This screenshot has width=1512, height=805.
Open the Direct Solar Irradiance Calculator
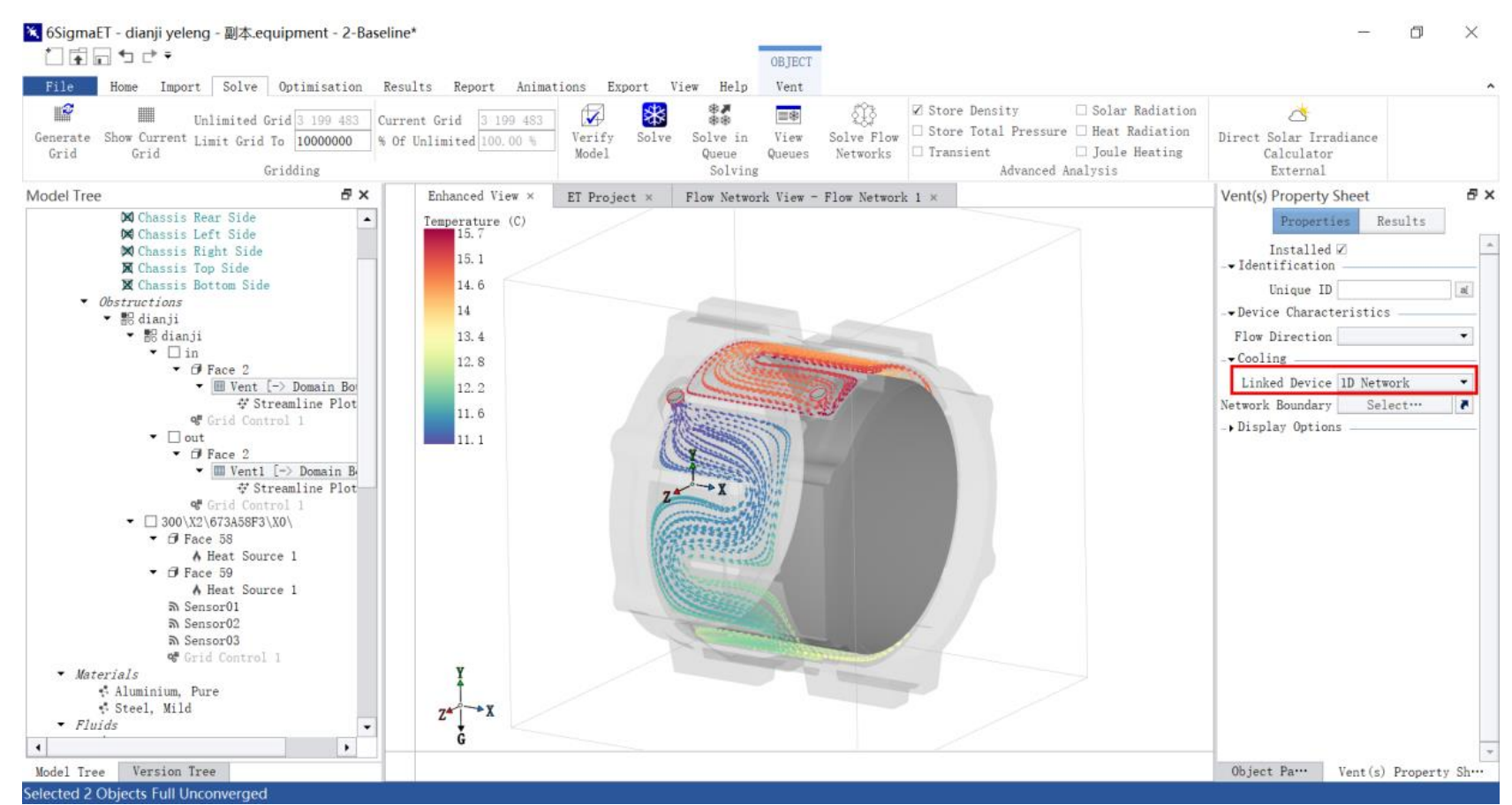(1297, 115)
